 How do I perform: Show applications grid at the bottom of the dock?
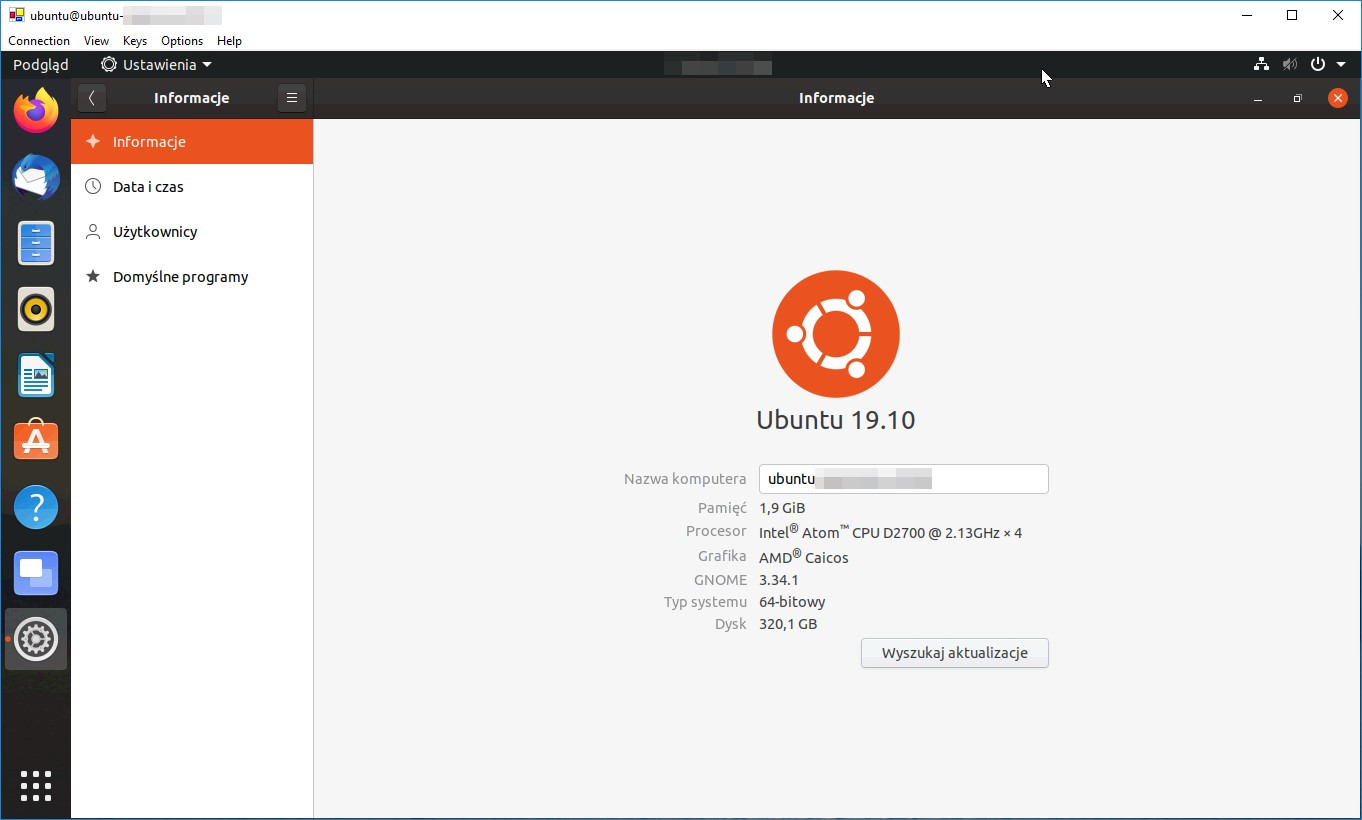[36, 785]
